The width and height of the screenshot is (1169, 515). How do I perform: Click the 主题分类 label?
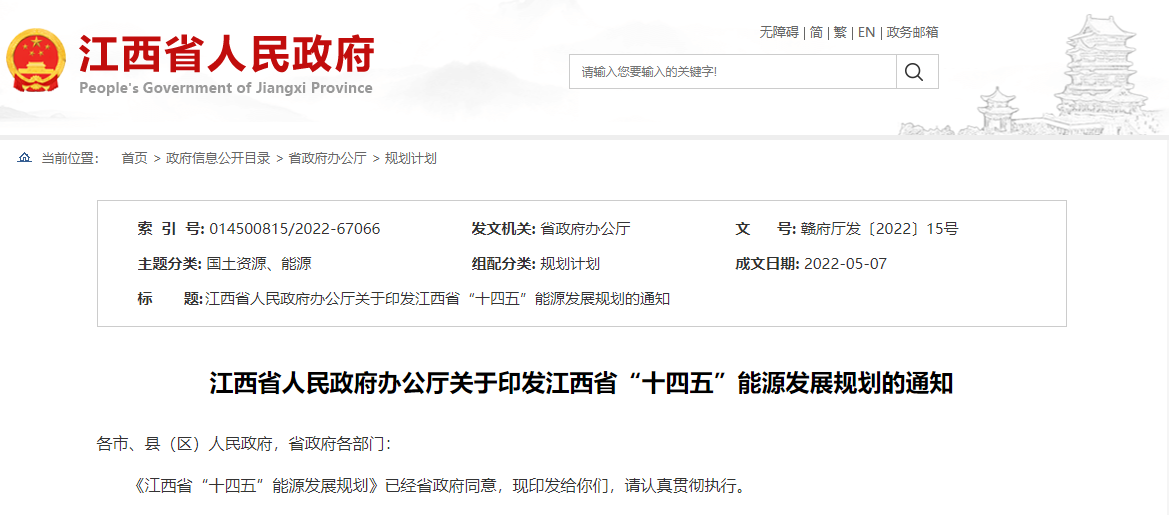(170, 264)
